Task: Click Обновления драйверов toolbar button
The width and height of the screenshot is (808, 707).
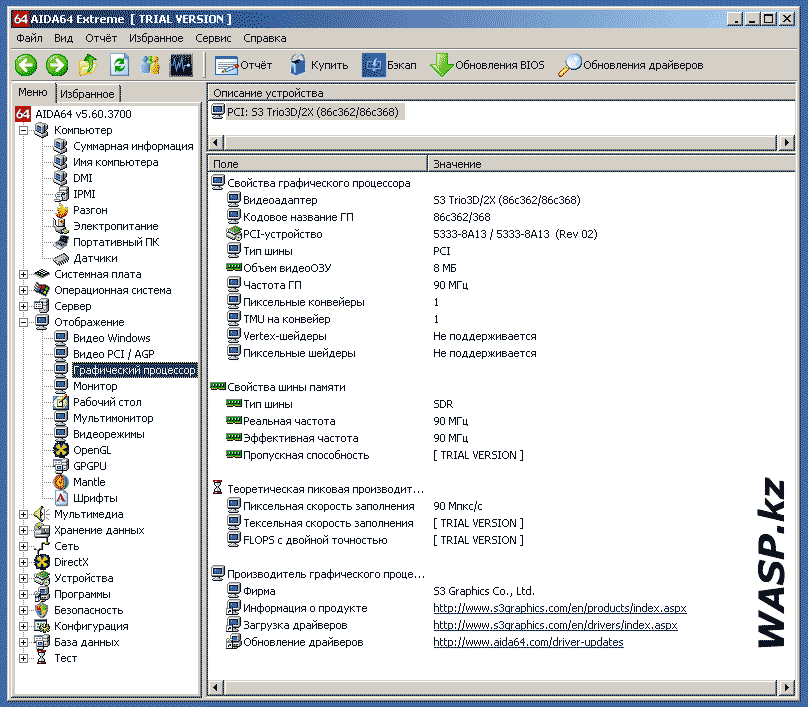Action: [630, 65]
